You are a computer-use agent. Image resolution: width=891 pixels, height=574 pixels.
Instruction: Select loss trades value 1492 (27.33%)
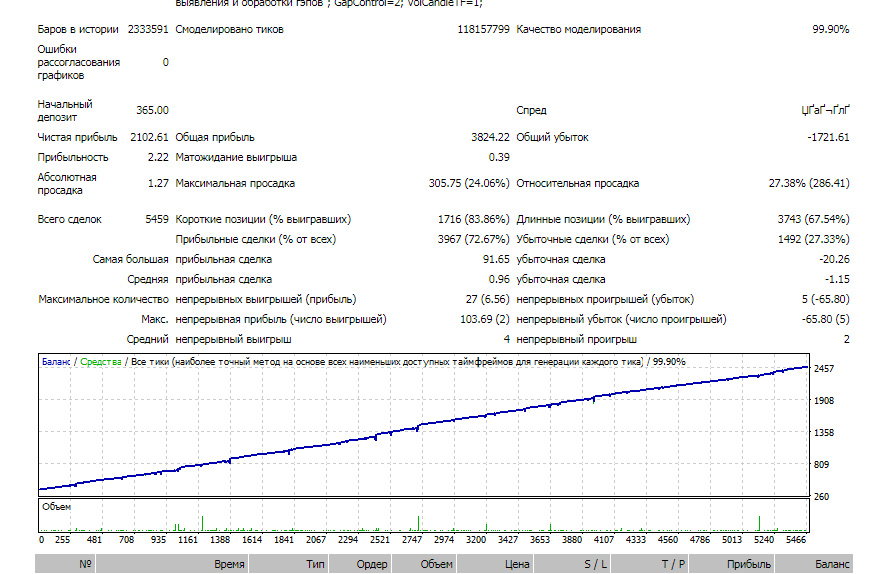pos(813,239)
